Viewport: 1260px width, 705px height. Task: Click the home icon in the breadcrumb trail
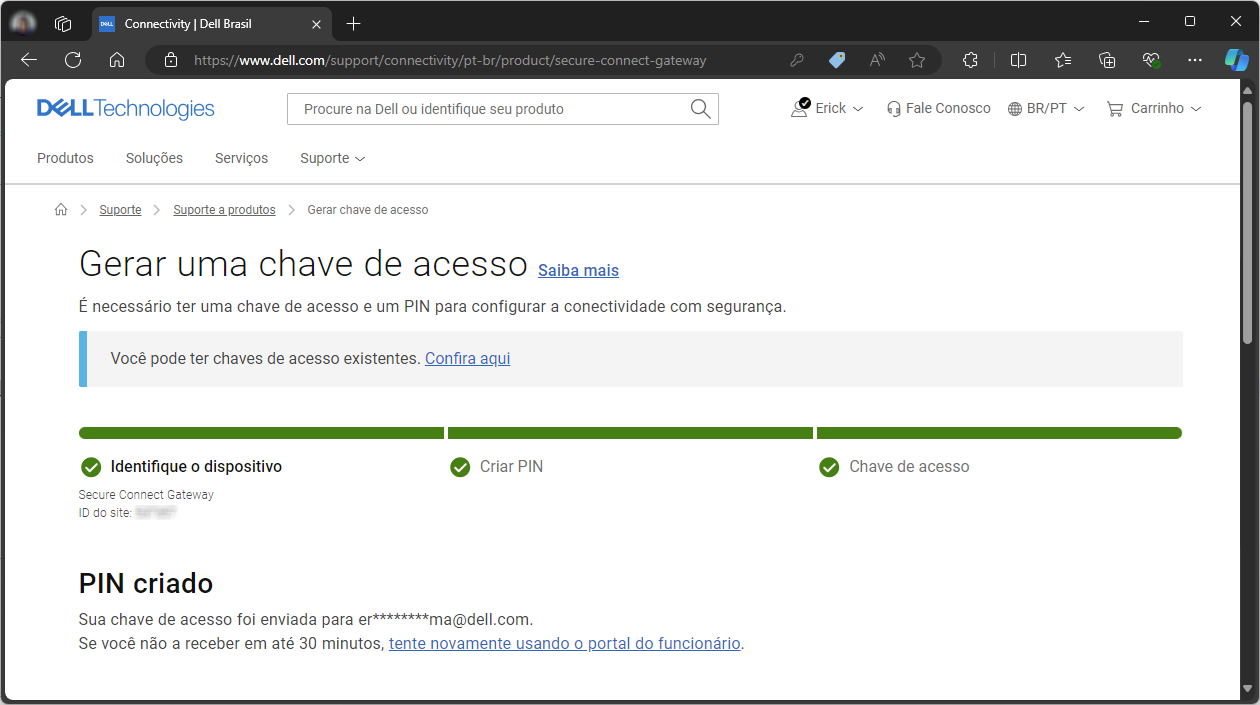[x=60, y=209]
